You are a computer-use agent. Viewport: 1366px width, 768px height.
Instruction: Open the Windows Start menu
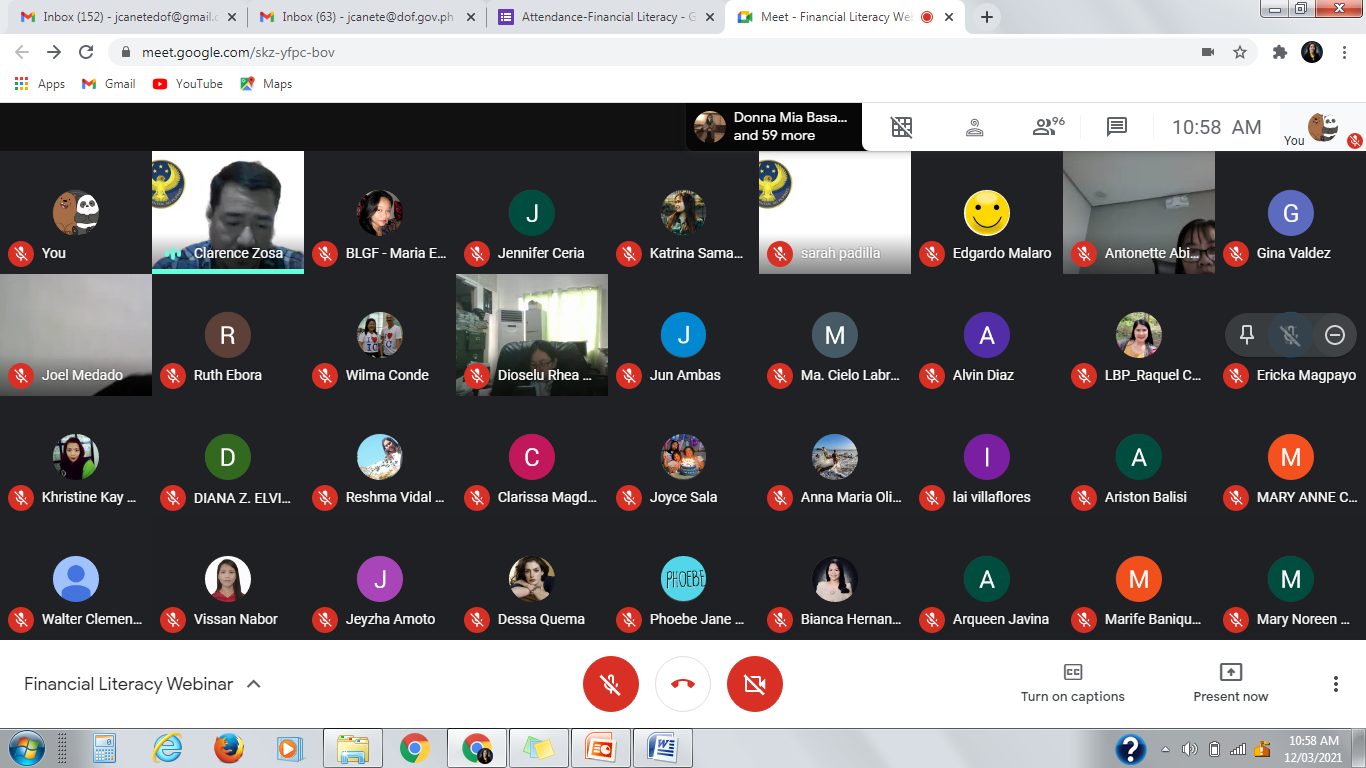click(26, 748)
